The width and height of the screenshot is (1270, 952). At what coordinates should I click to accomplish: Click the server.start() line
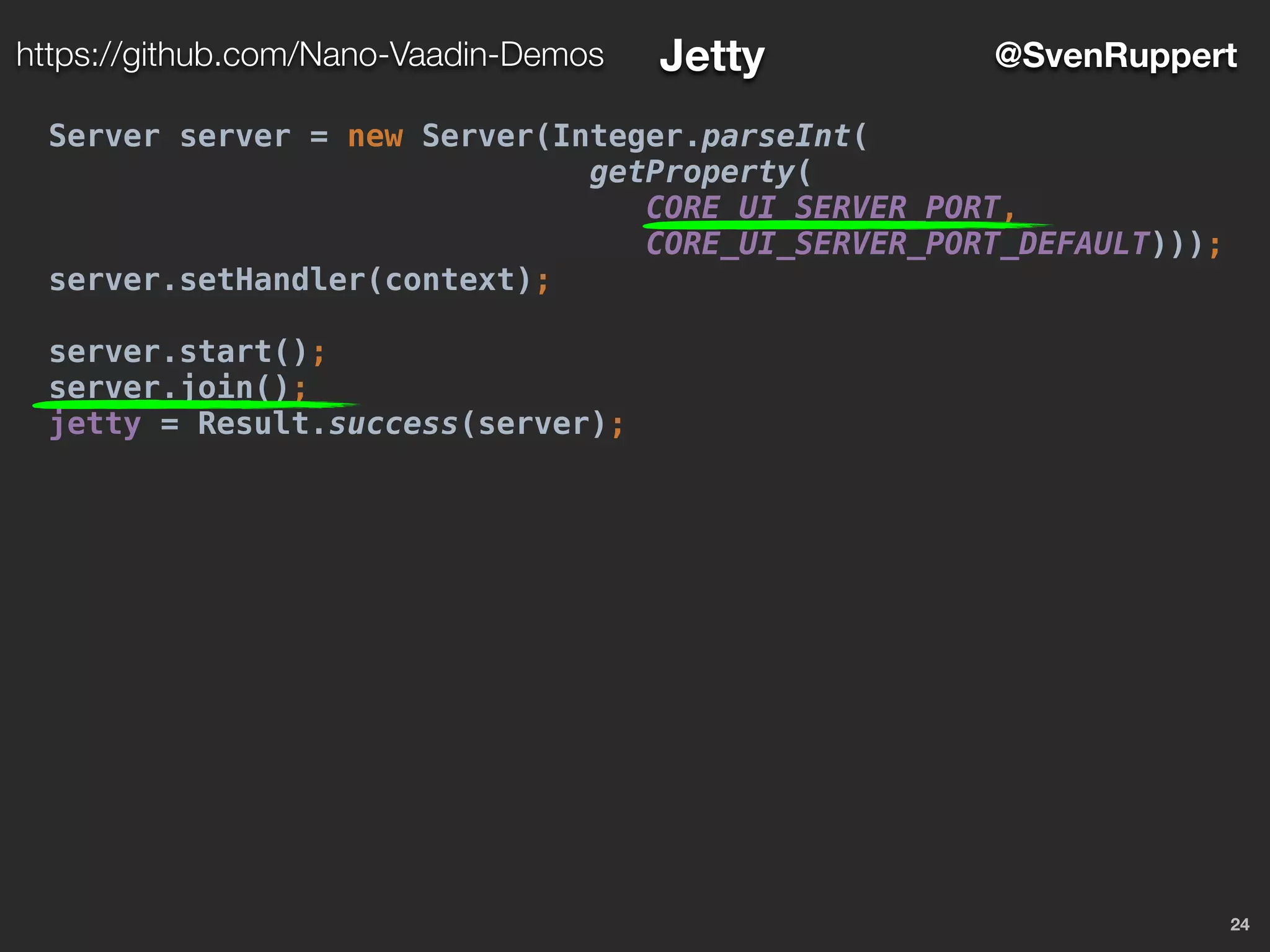186,352
